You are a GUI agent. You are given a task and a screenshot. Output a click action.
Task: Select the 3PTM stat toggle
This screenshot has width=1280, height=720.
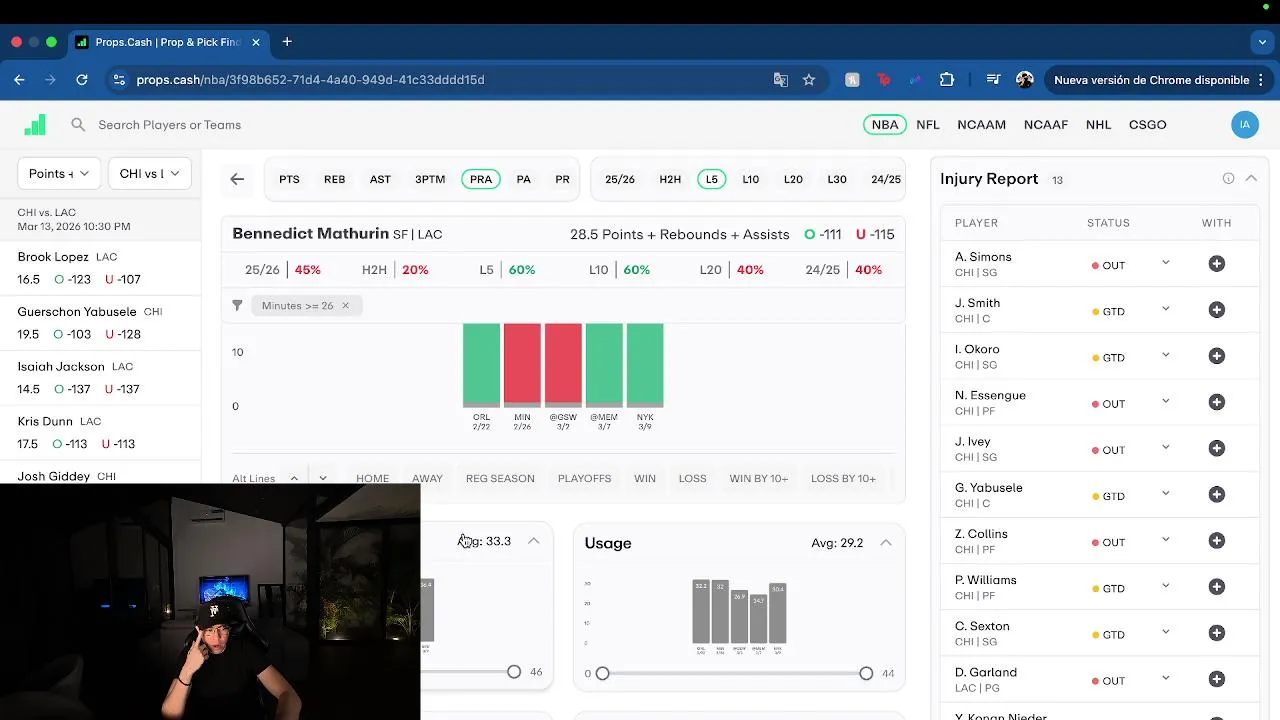pyautogui.click(x=430, y=179)
